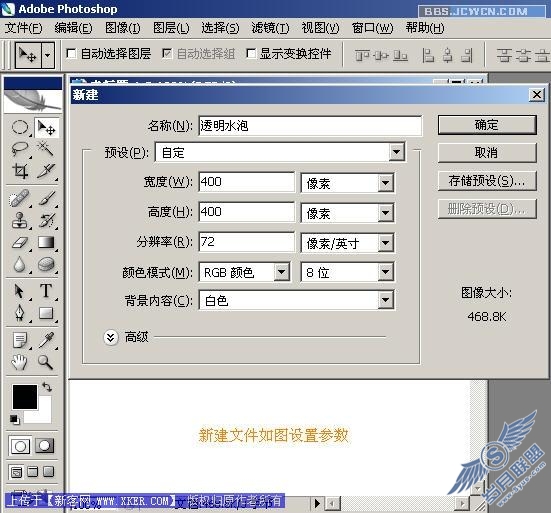Select the Healing Brush tool
The width and height of the screenshot is (551, 513).
pyautogui.click(x=20, y=199)
